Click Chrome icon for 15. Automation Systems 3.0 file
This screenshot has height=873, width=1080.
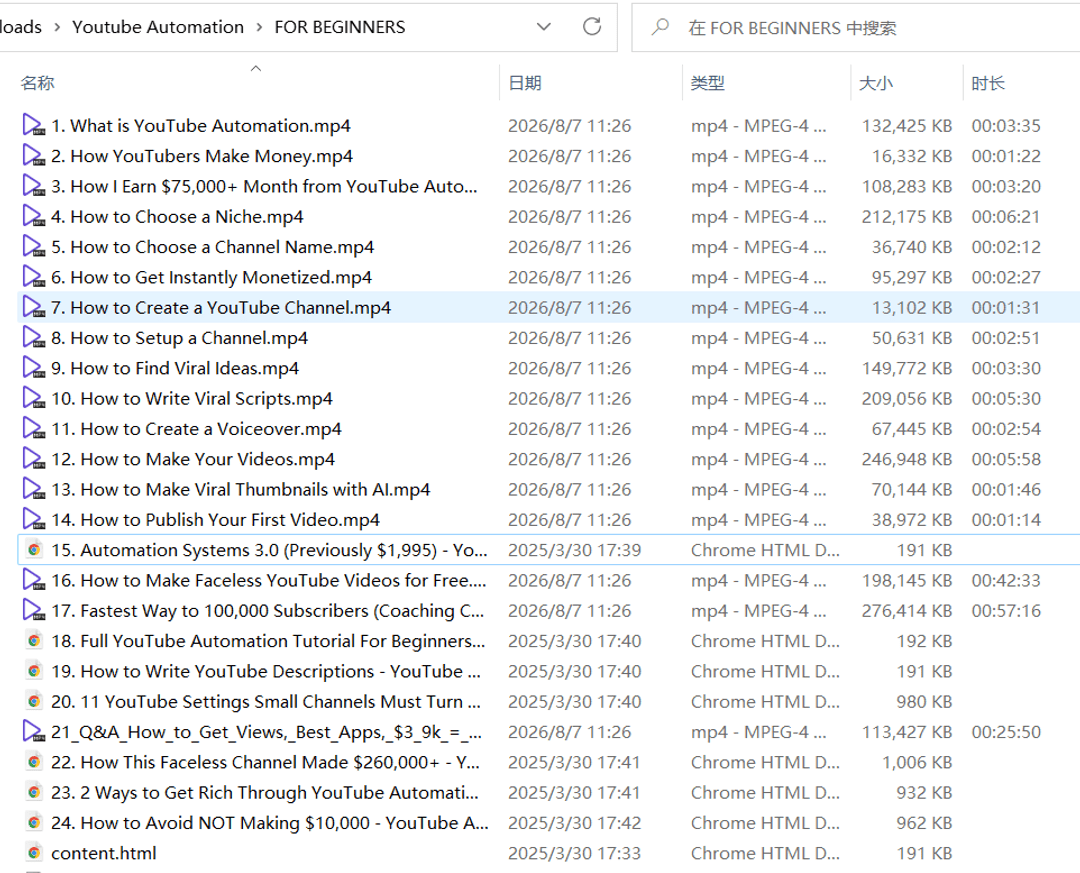[x=33, y=550]
